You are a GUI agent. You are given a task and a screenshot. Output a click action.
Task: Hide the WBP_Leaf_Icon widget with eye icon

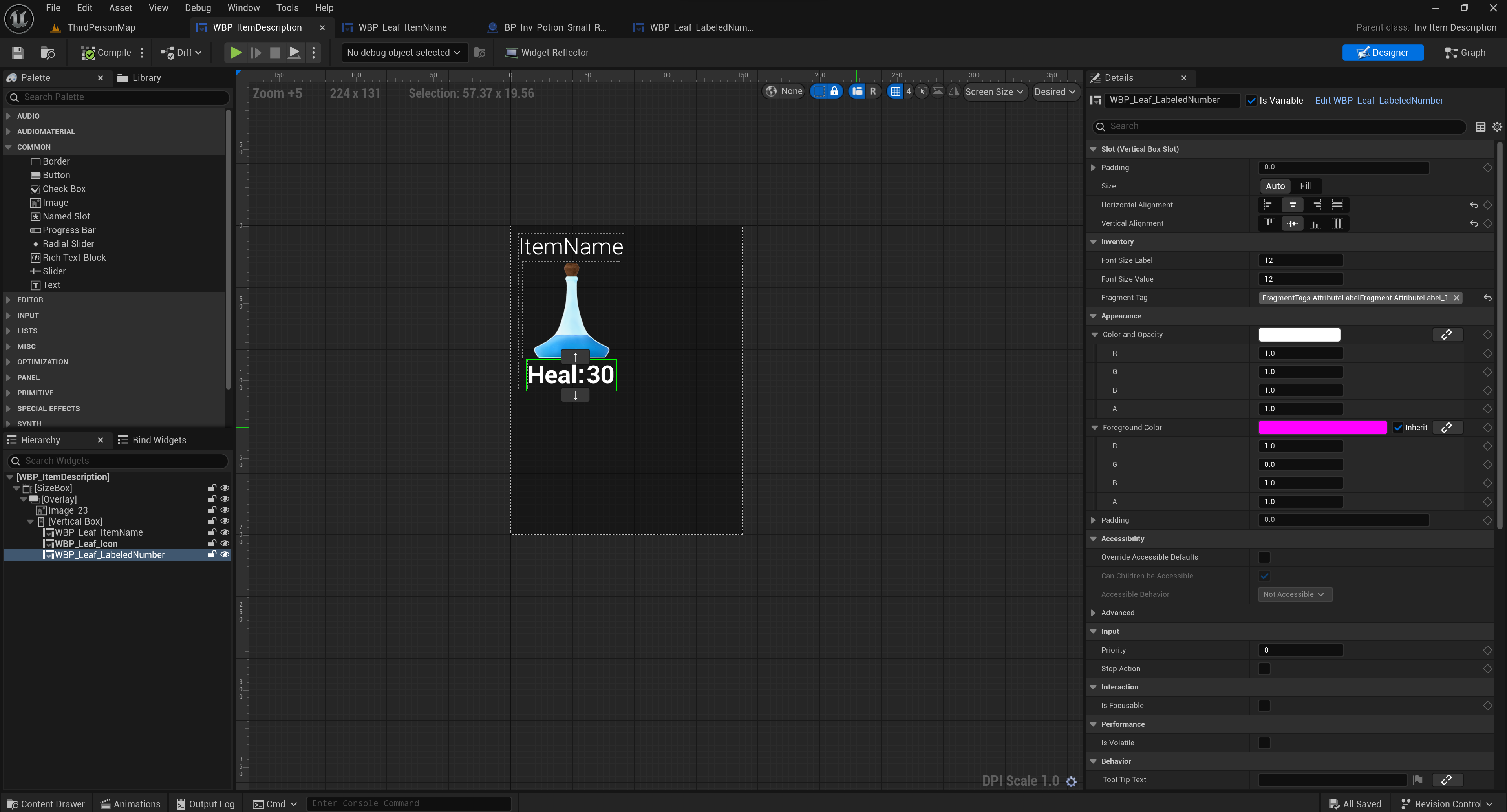[225, 543]
